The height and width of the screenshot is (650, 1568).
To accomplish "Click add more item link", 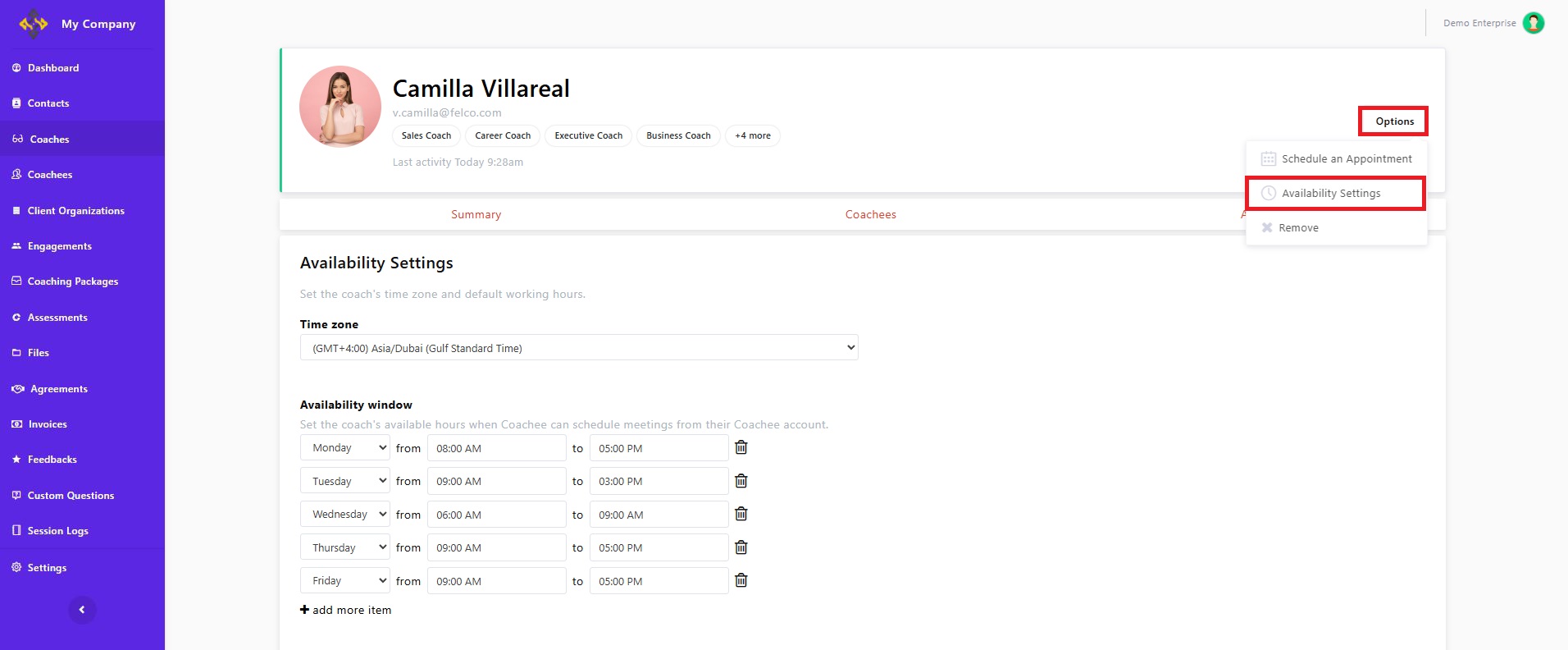I will pos(346,610).
